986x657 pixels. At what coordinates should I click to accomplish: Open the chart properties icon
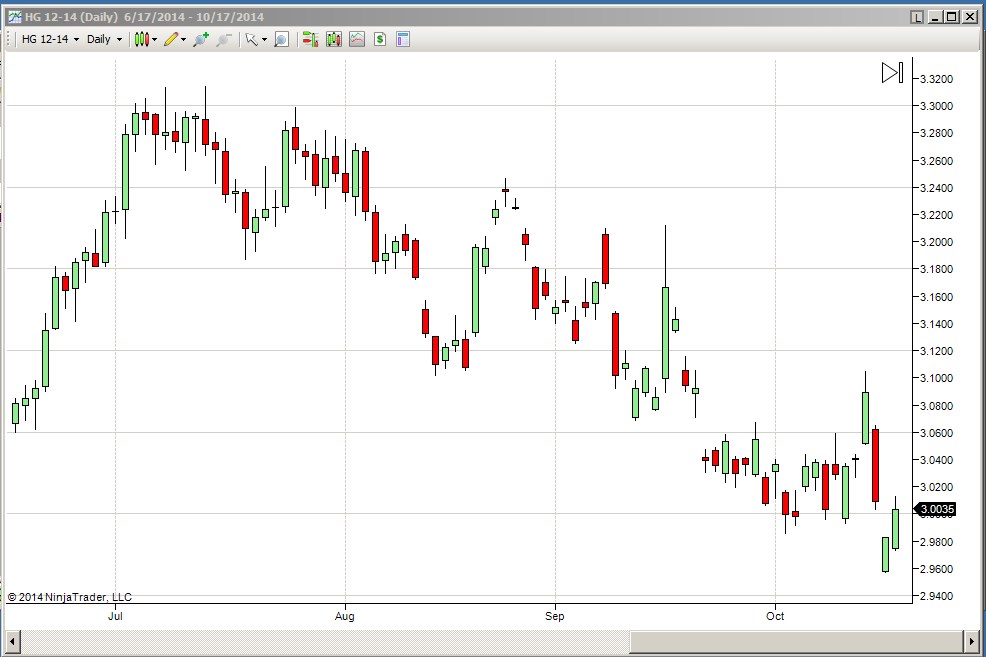(x=403, y=40)
